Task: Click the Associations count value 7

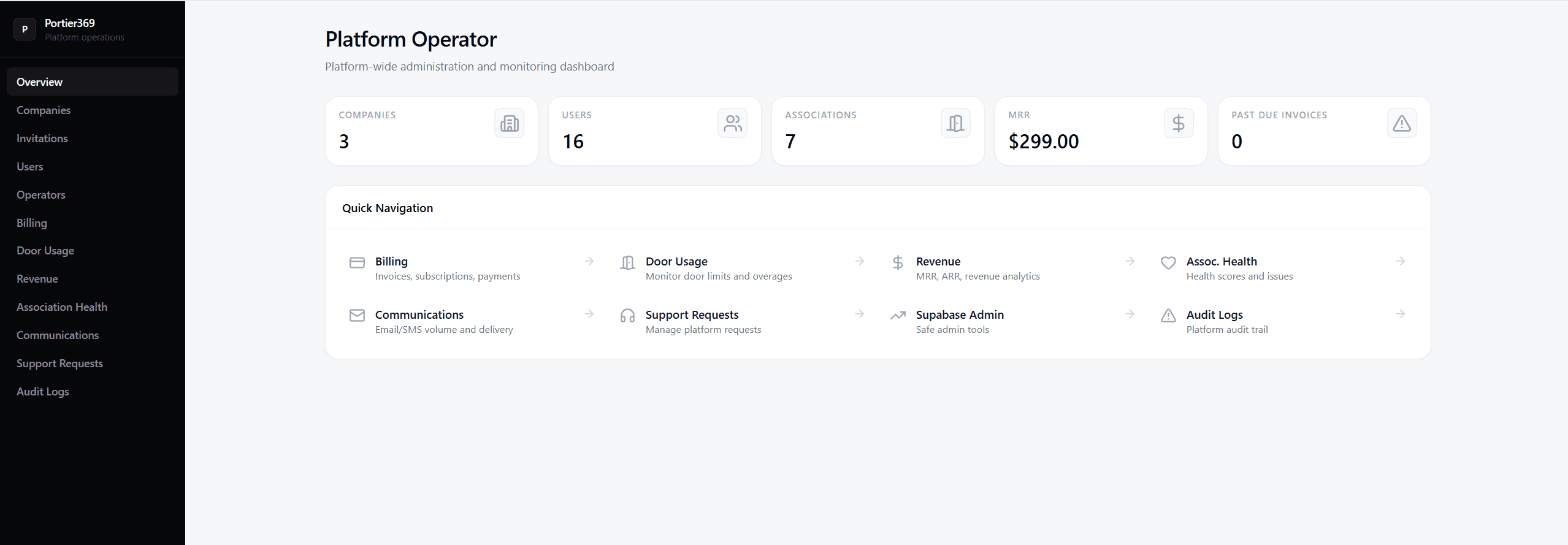Action: click(x=790, y=142)
